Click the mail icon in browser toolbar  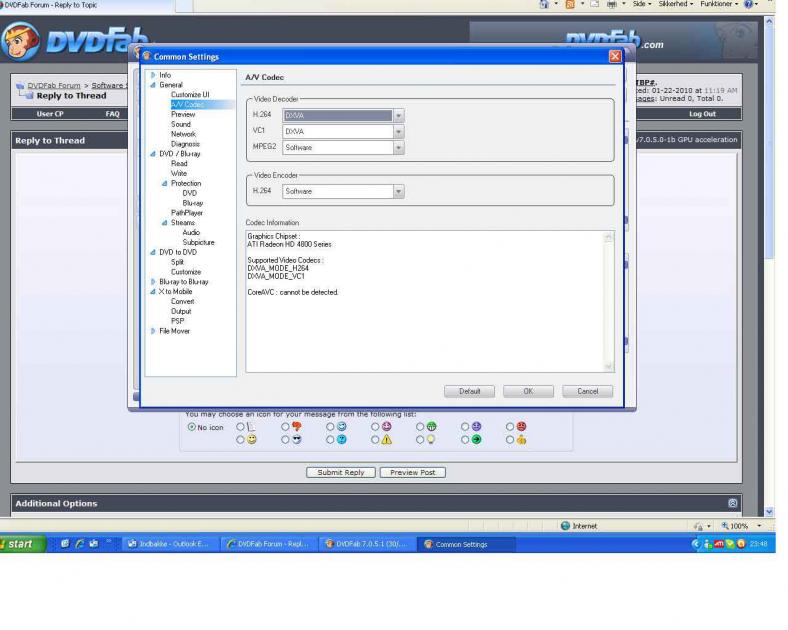point(595,4)
